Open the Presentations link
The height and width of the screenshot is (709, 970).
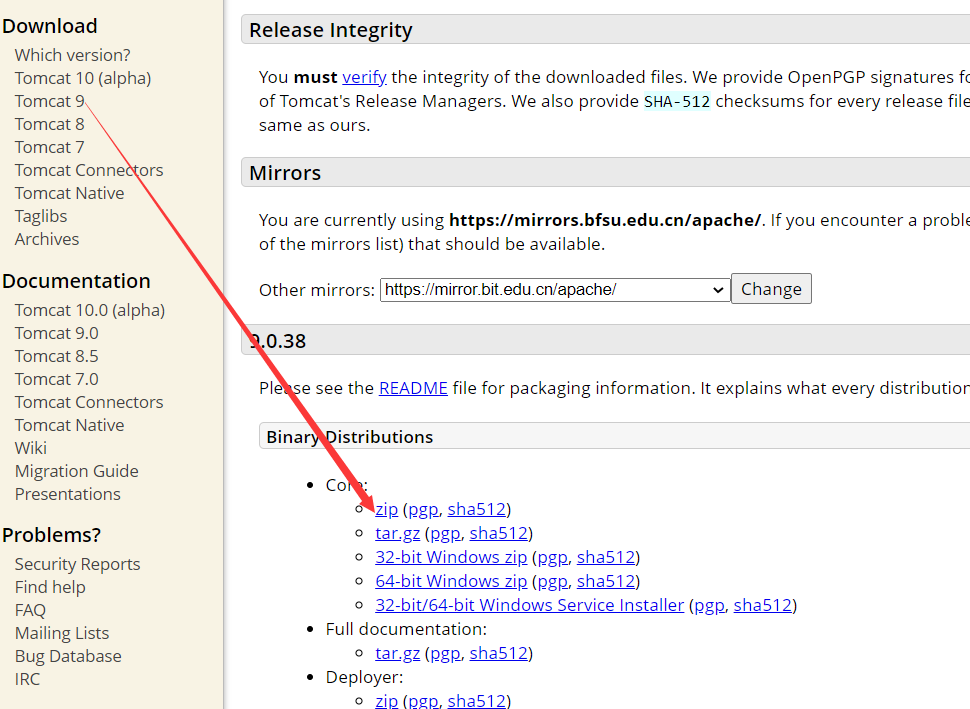pos(67,494)
